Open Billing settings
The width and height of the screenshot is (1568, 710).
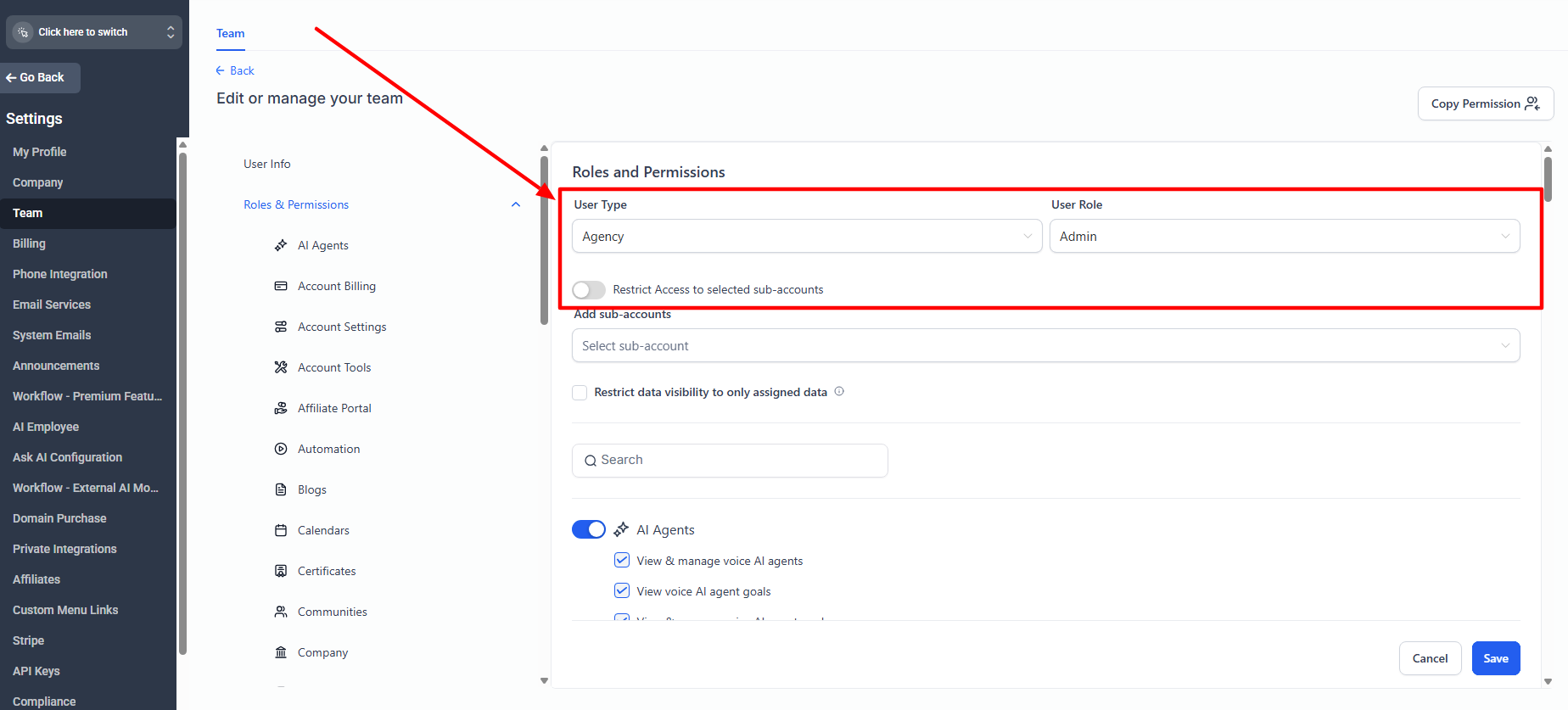pos(30,243)
